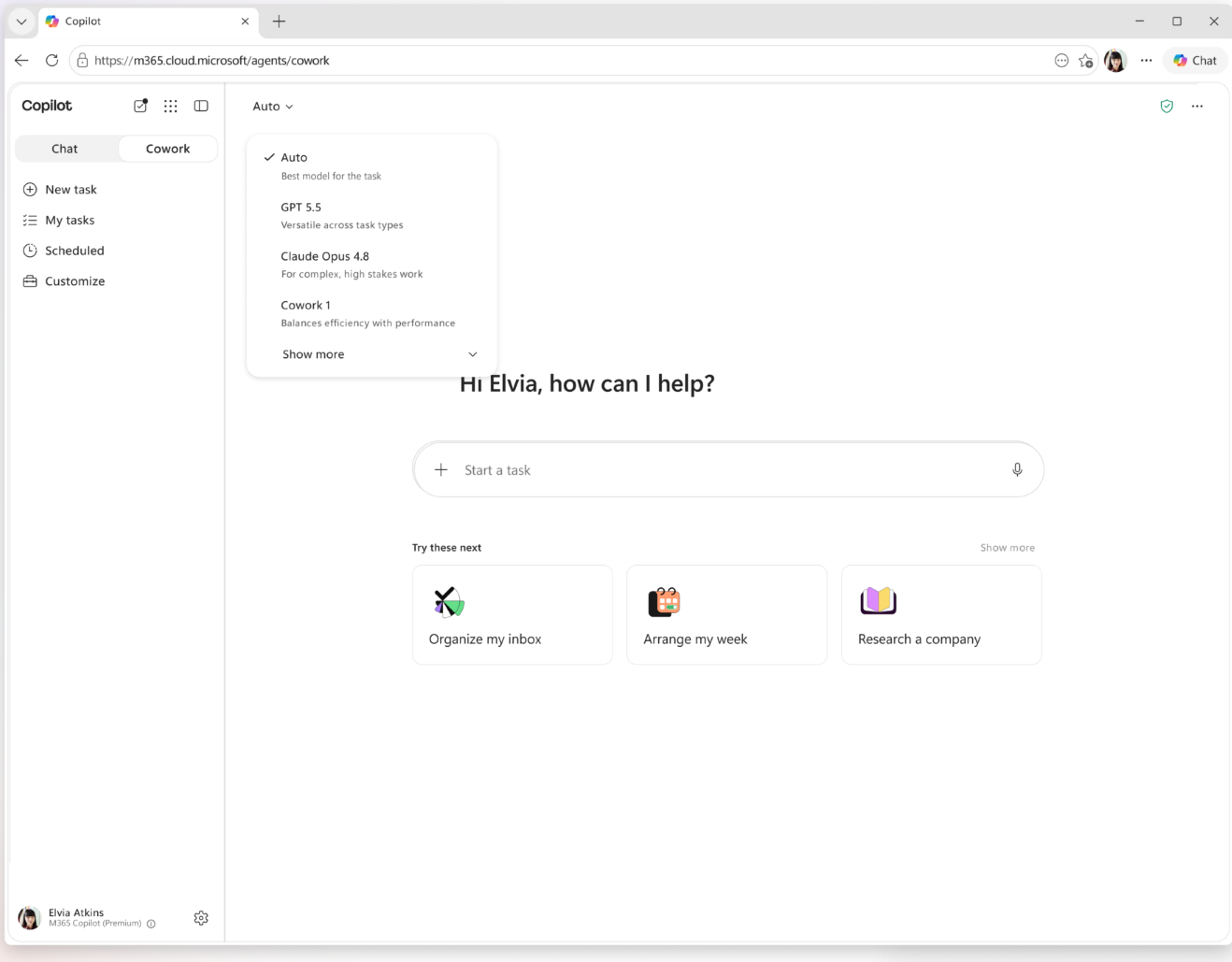Switch to the Chat tab
Viewport: 1232px width, 962px height.
click(65, 149)
